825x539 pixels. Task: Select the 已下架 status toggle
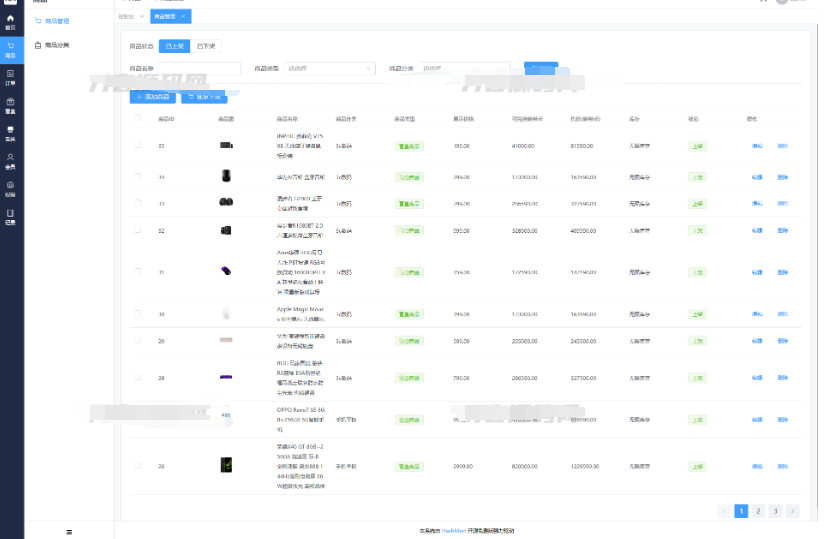(x=206, y=46)
